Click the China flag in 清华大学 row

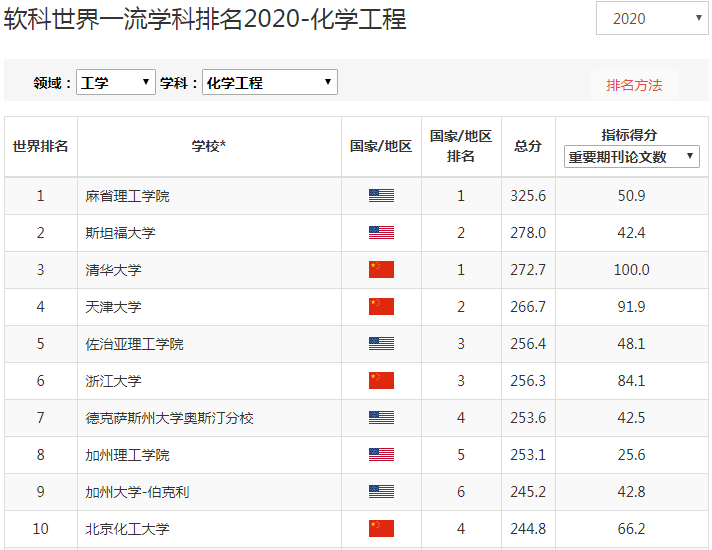(381, 269)
